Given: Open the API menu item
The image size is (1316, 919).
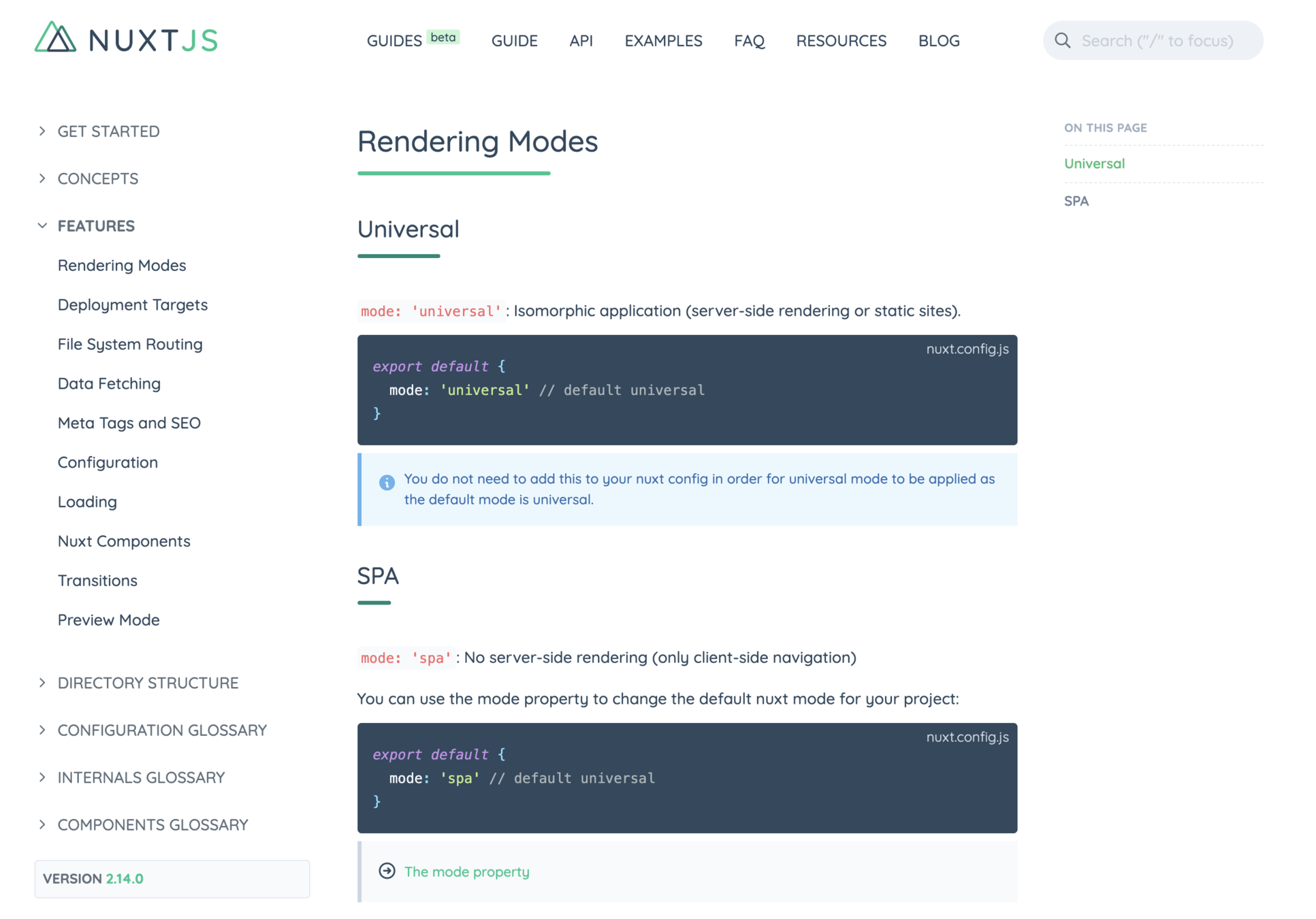Looking at the screenshot, I should coord(581,41).
